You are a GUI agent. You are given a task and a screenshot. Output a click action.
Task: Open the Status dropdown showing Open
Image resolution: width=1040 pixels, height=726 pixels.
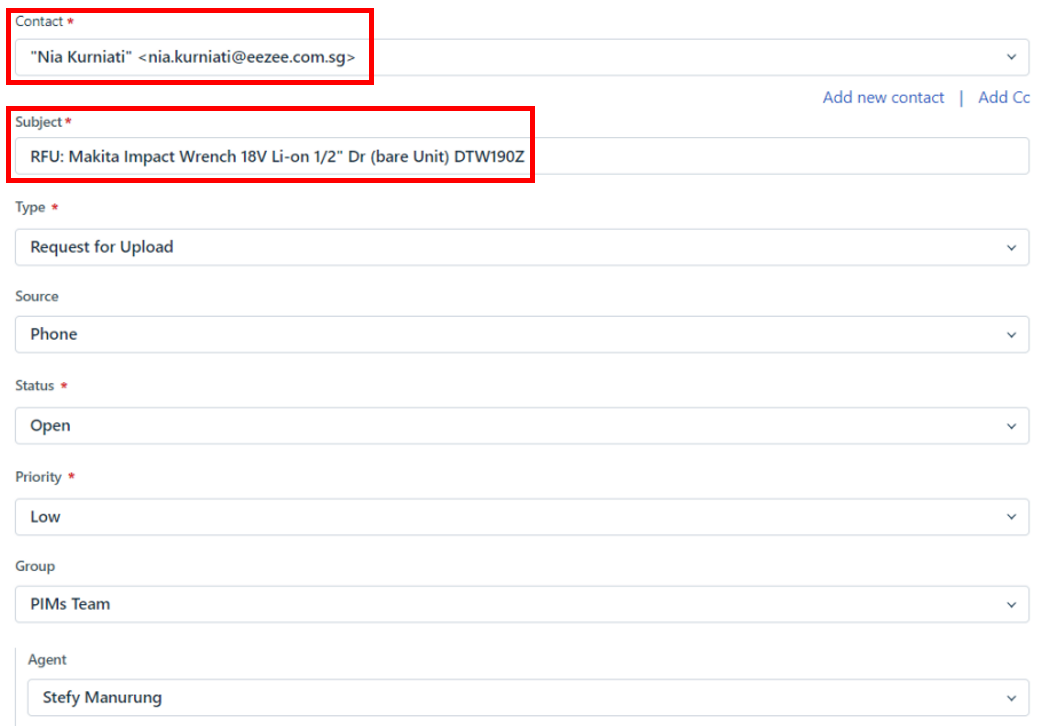[x=522, y=426]
